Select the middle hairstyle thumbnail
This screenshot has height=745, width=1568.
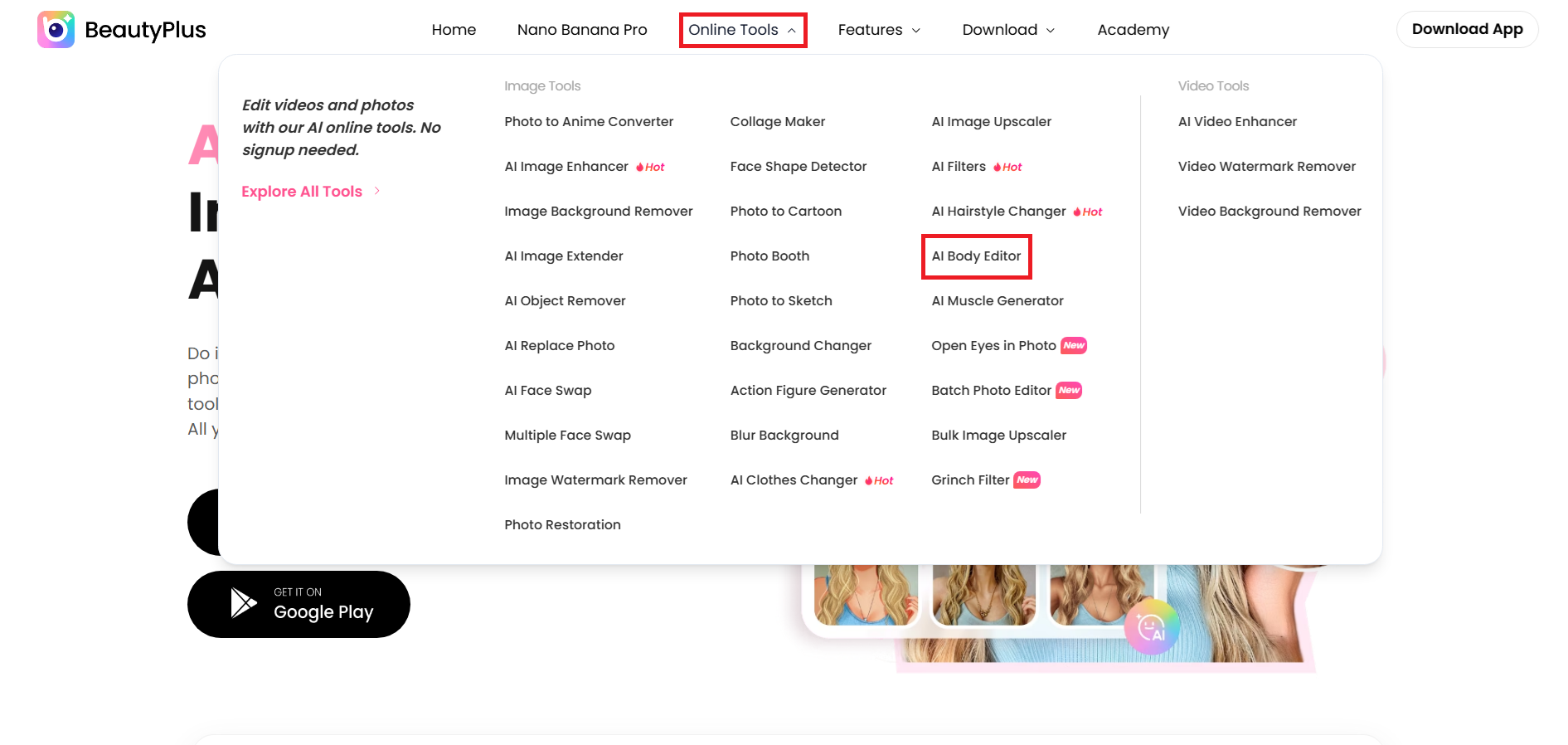983,595
